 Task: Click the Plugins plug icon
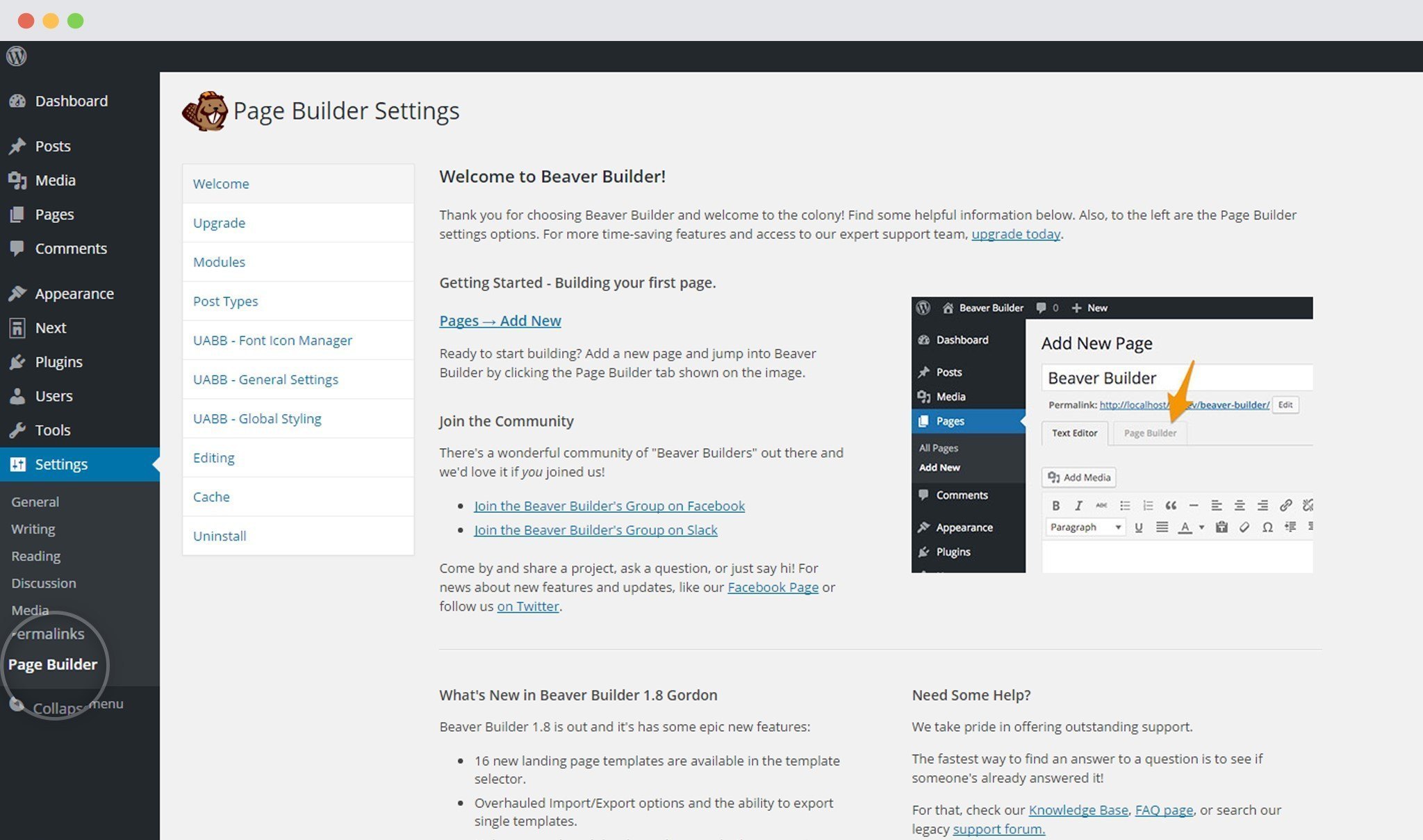17,362
